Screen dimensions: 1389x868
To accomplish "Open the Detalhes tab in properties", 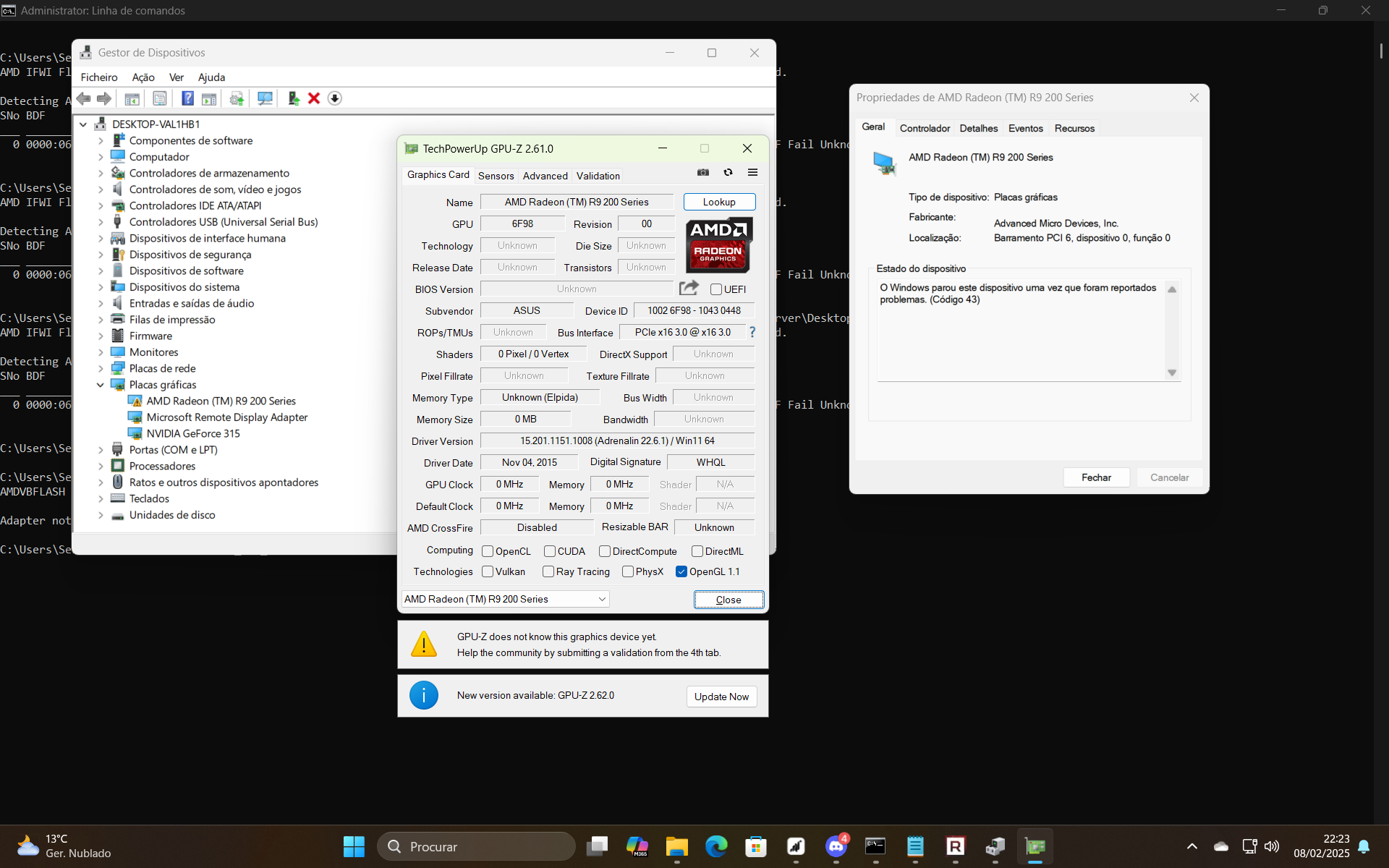I will [979, 128].
